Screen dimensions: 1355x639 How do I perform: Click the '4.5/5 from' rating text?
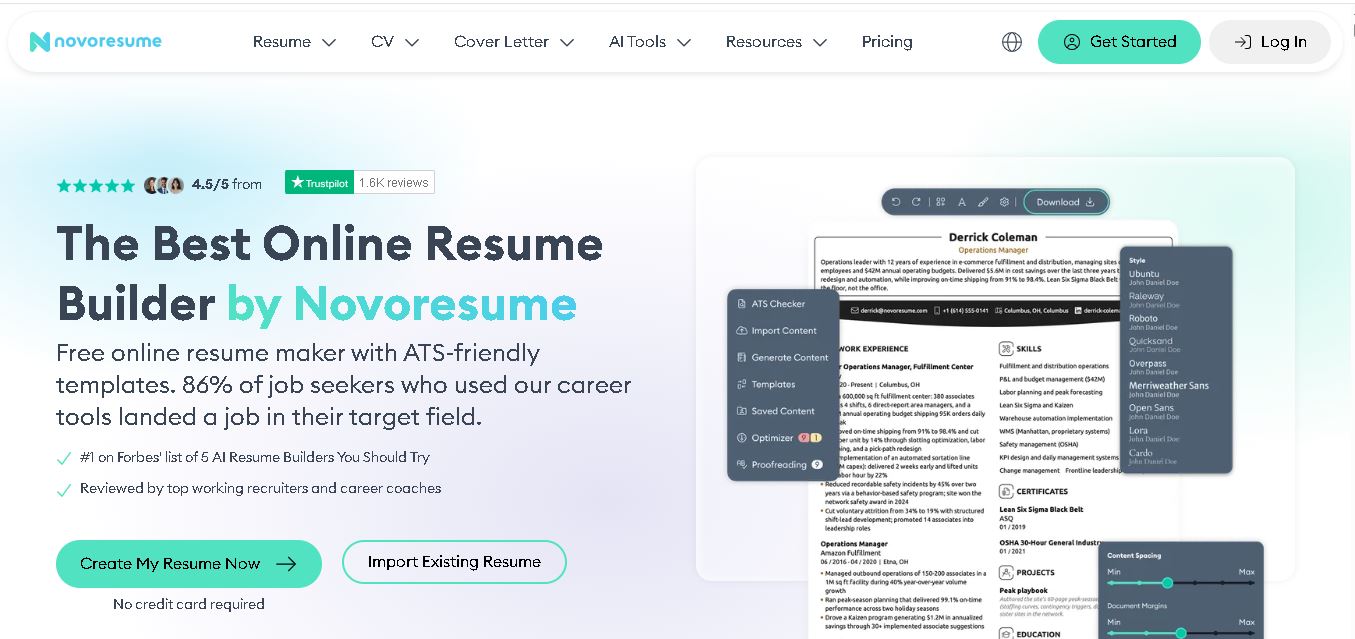(x=227, y=184)
